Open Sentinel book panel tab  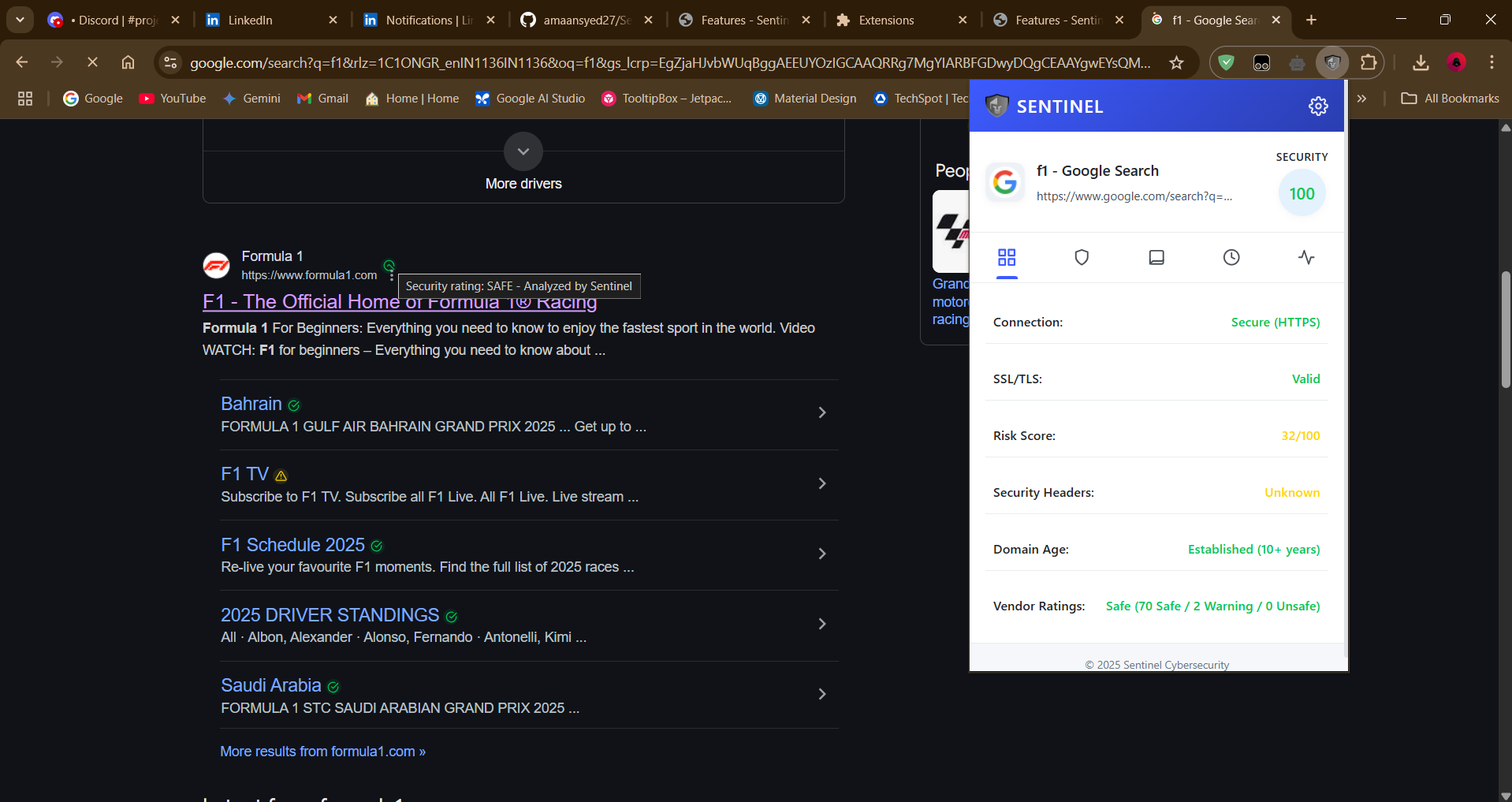click(1156, 258)
